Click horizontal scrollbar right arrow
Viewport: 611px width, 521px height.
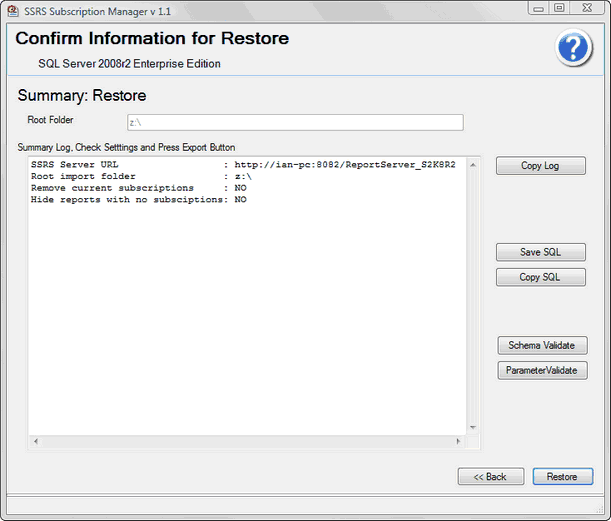[x=458, y=442]
